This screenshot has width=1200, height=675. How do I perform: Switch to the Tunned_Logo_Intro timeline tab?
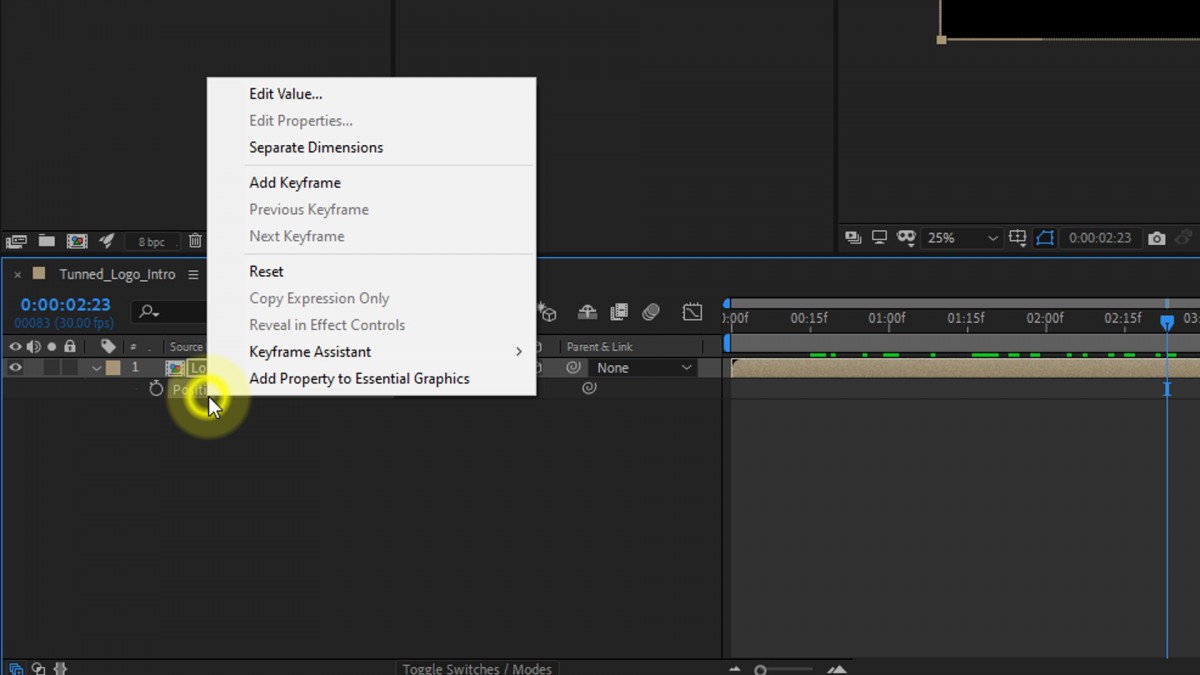pyautogui.click(x=117, y=274)
